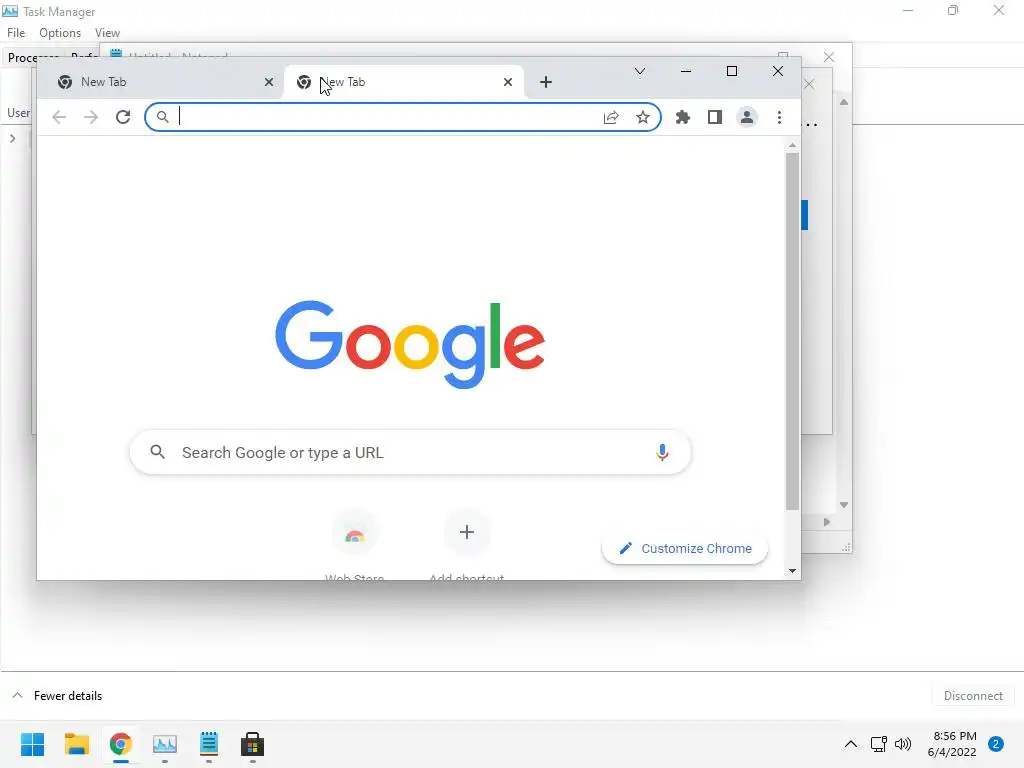The width and height of the screenshot is (1024, 768).
Task: Open the Chrome tab search chevron
Action: point(640,71)
